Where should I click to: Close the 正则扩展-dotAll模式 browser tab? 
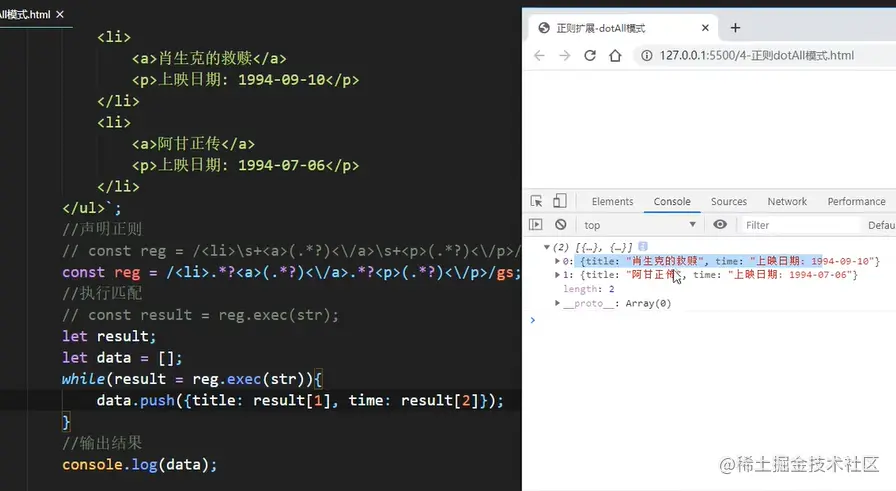coord(705,27)
